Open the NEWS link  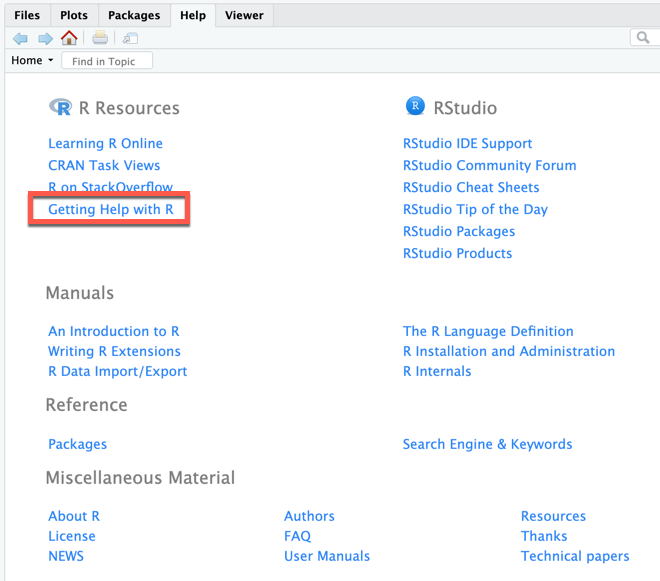66,556
